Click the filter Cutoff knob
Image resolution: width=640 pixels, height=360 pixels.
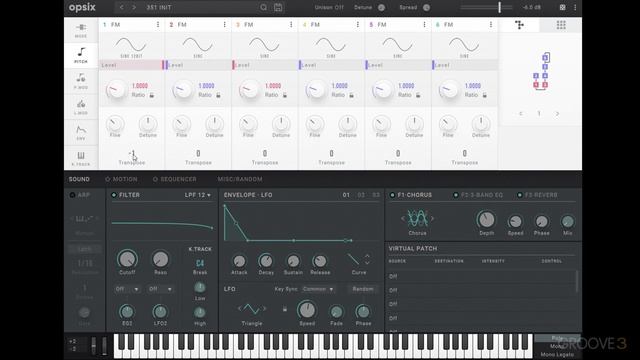127,259
